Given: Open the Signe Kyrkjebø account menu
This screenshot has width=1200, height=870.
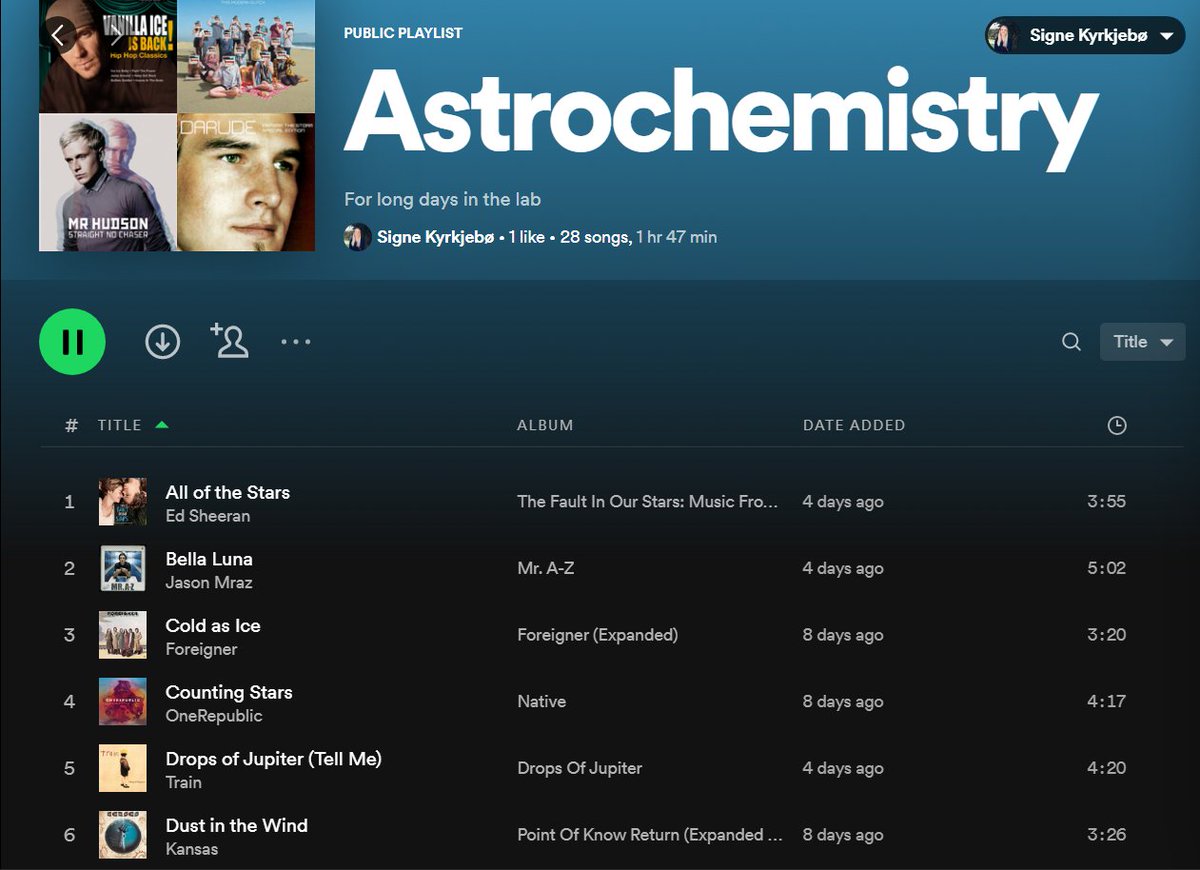Looking at the screenshot, I should click(1085, 36).
